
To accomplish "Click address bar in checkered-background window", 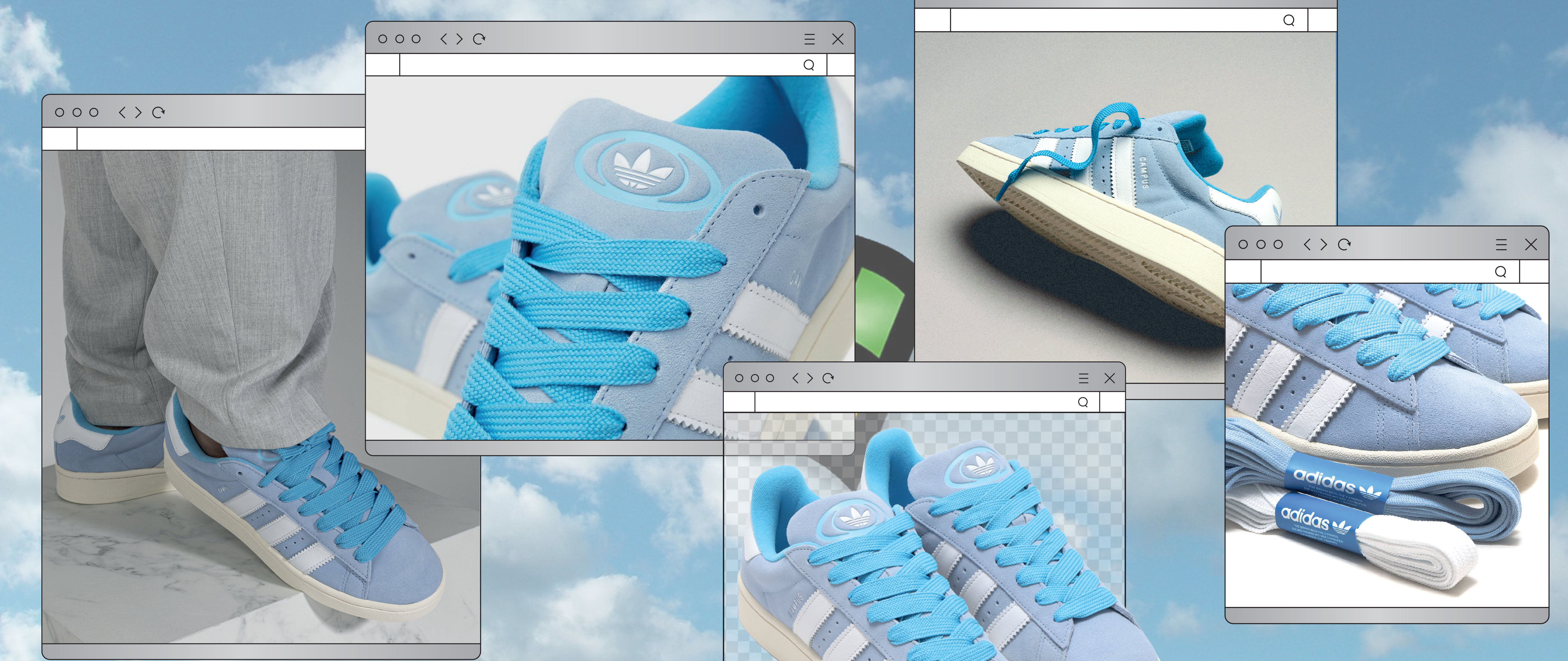I will click(x=928, y=402).
